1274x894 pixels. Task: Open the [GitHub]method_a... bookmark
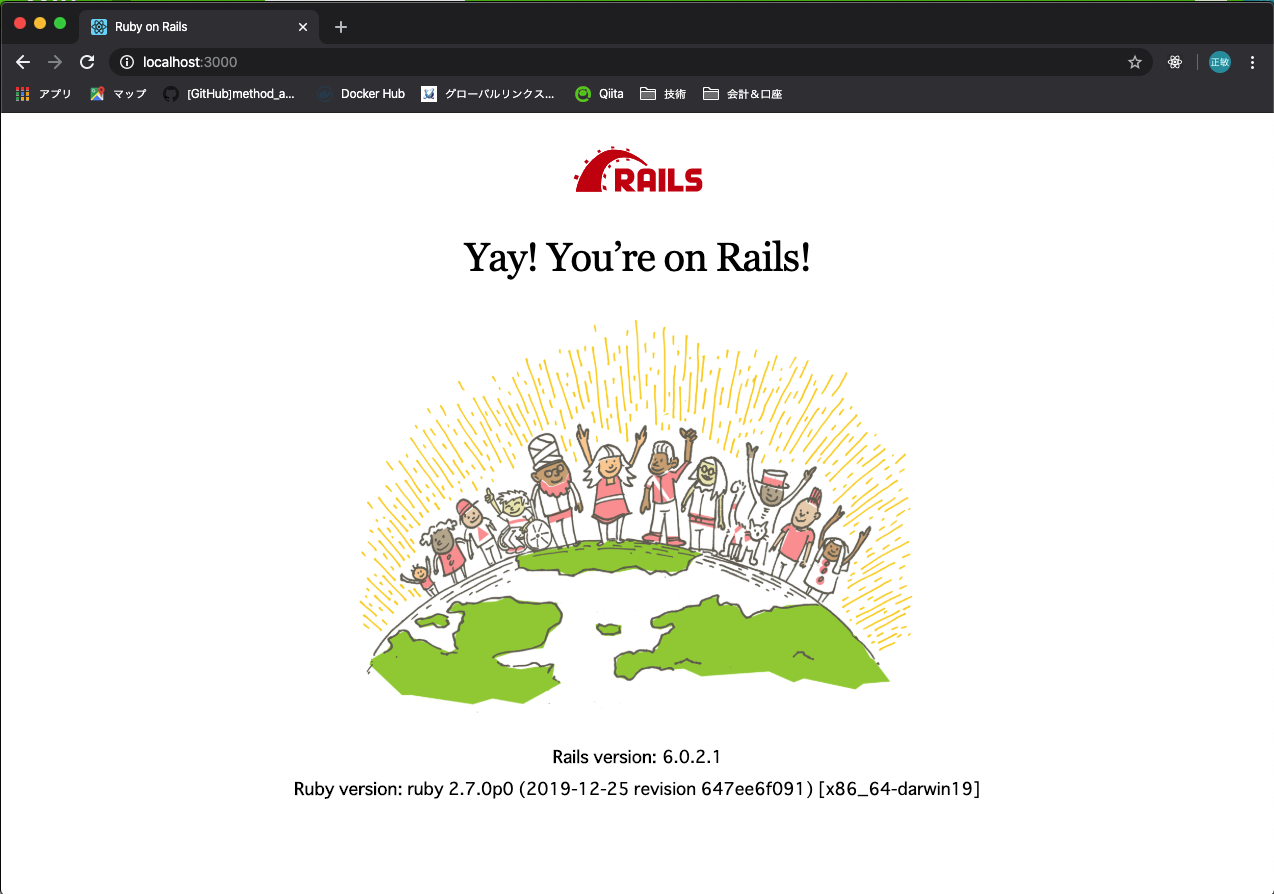click(x=229, y=94)
